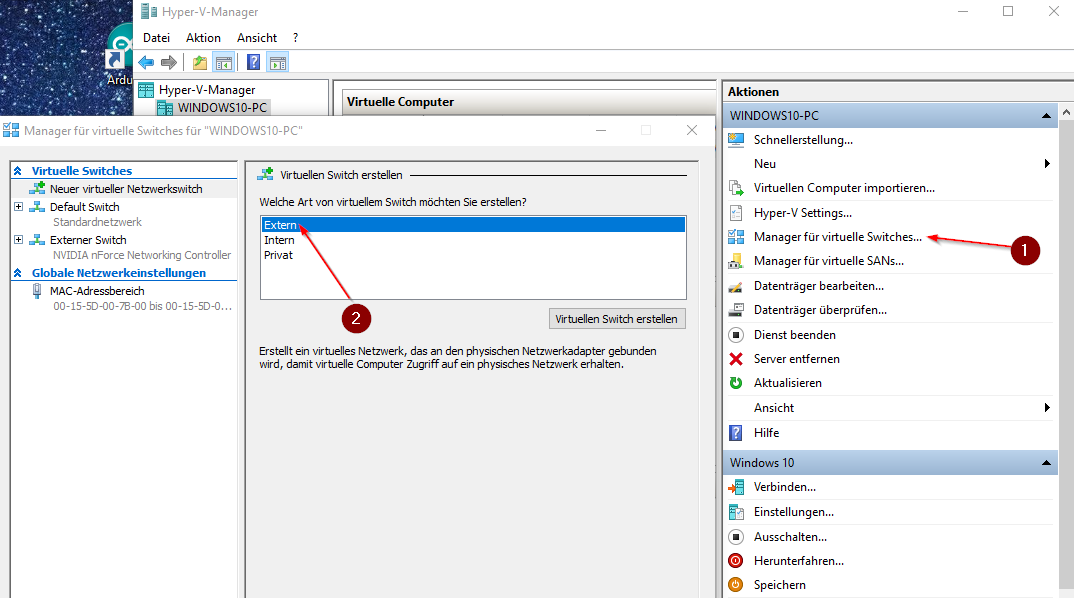This screenshot has width=1074, height=598.
Task: Click Verbinden... action
Action: click(x=784, y=487)
